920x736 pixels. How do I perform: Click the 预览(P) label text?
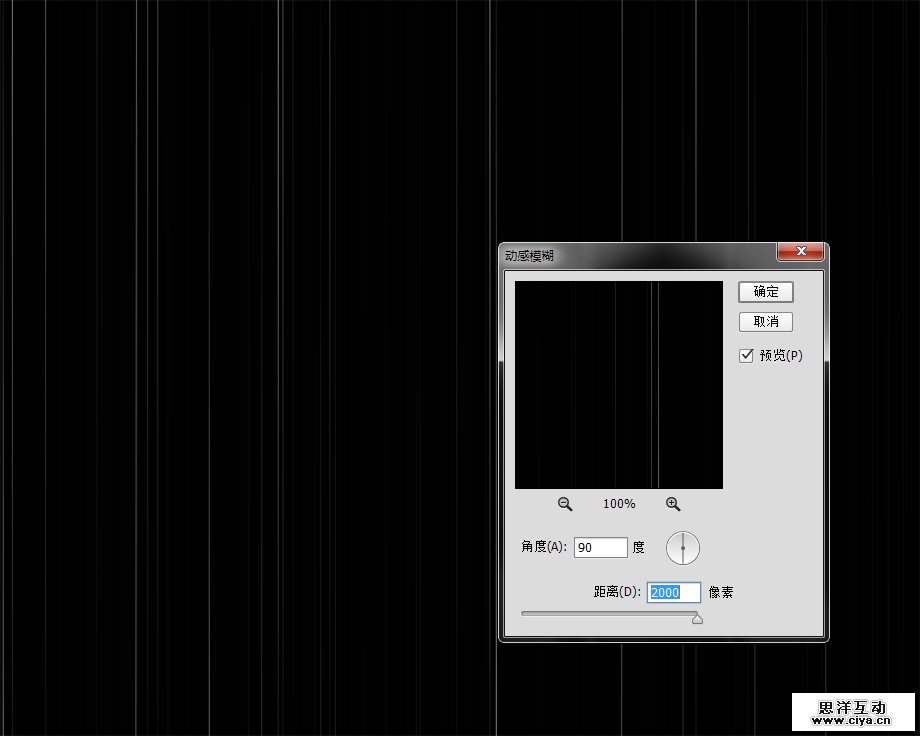point(781,356)
